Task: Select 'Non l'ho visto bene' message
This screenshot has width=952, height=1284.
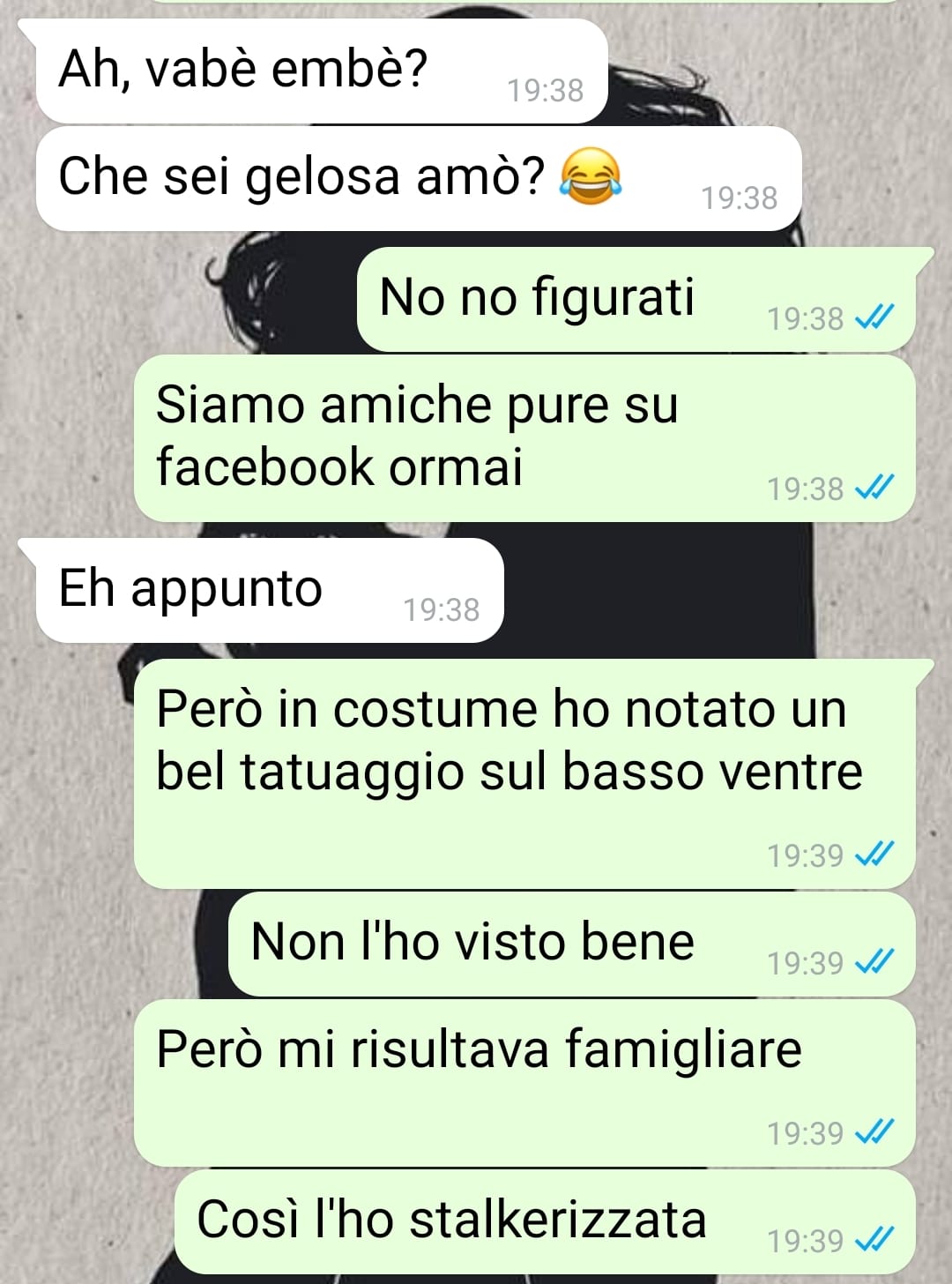Action: click(x=572, y=944)
